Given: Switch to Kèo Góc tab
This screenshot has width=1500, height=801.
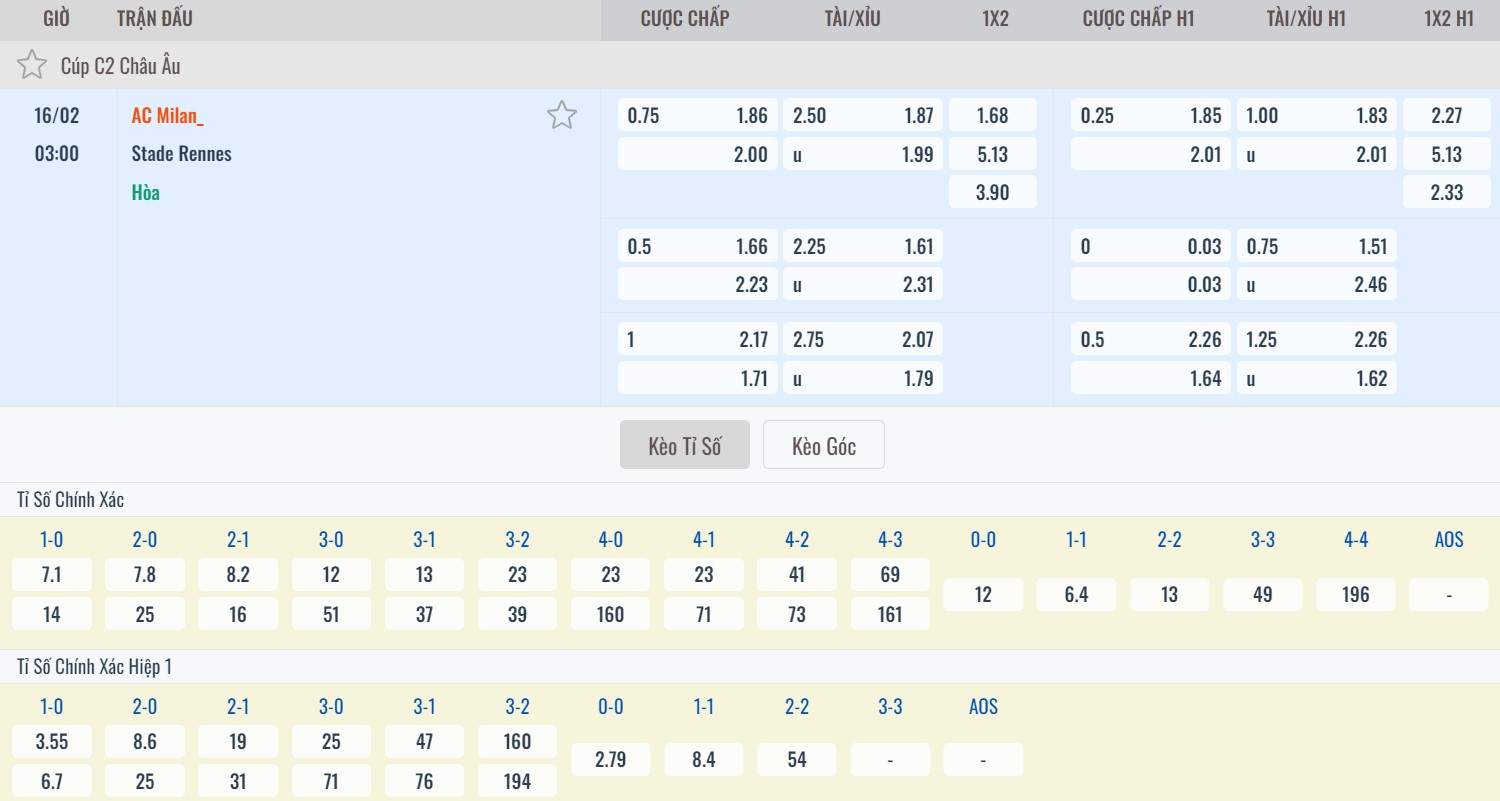Looking at the screenshot, I should tap(823, 446).
